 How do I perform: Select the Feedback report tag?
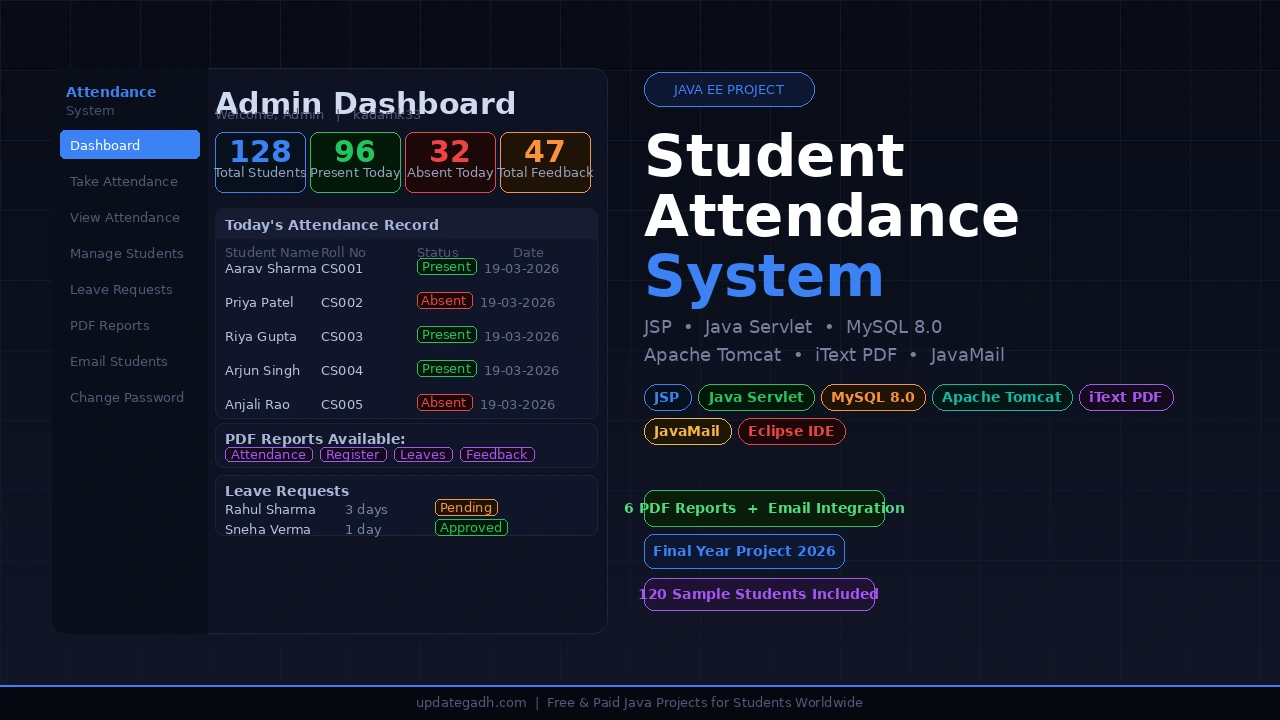pos(497,455)
